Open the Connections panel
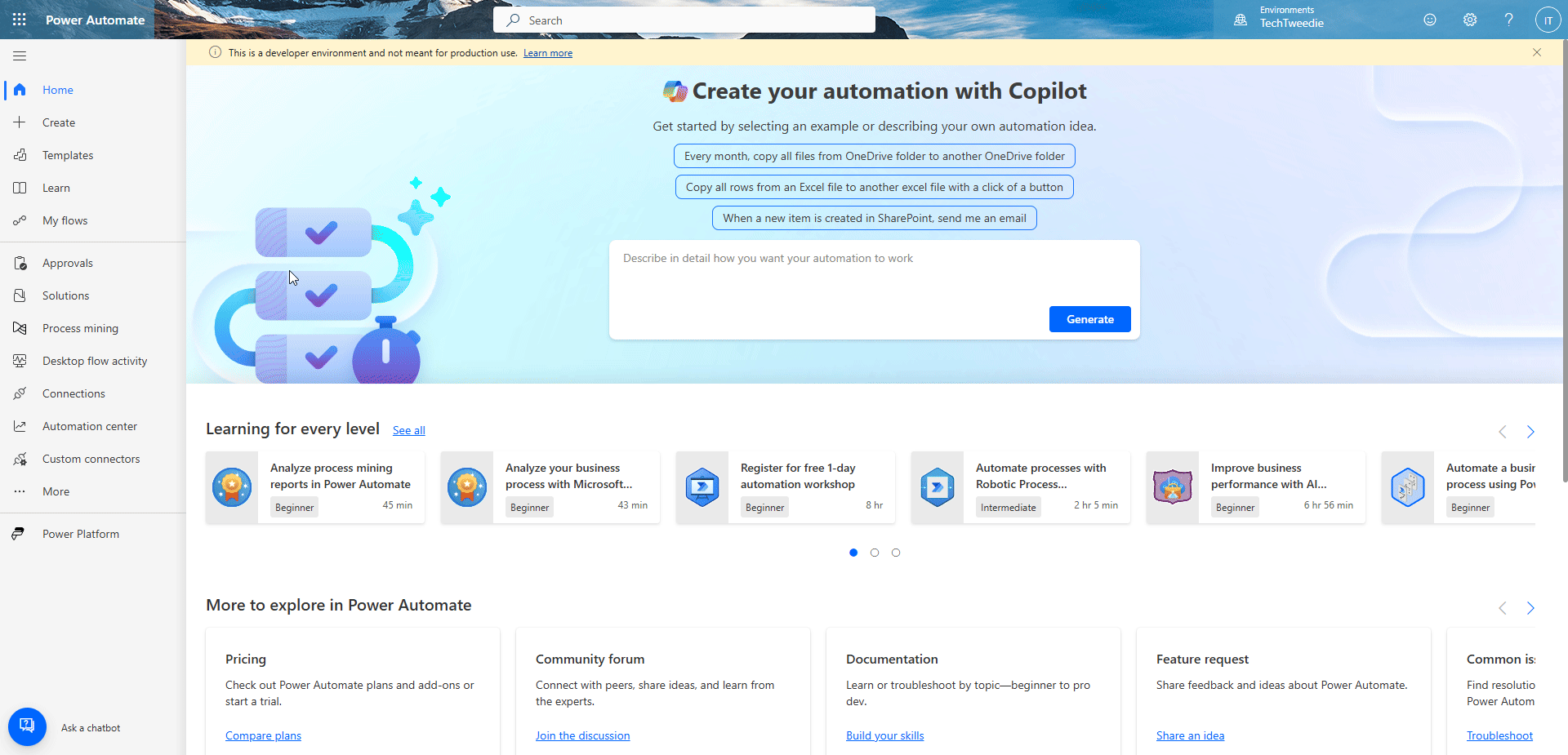This screenshot has width=1568, height=755. [73, 393]
